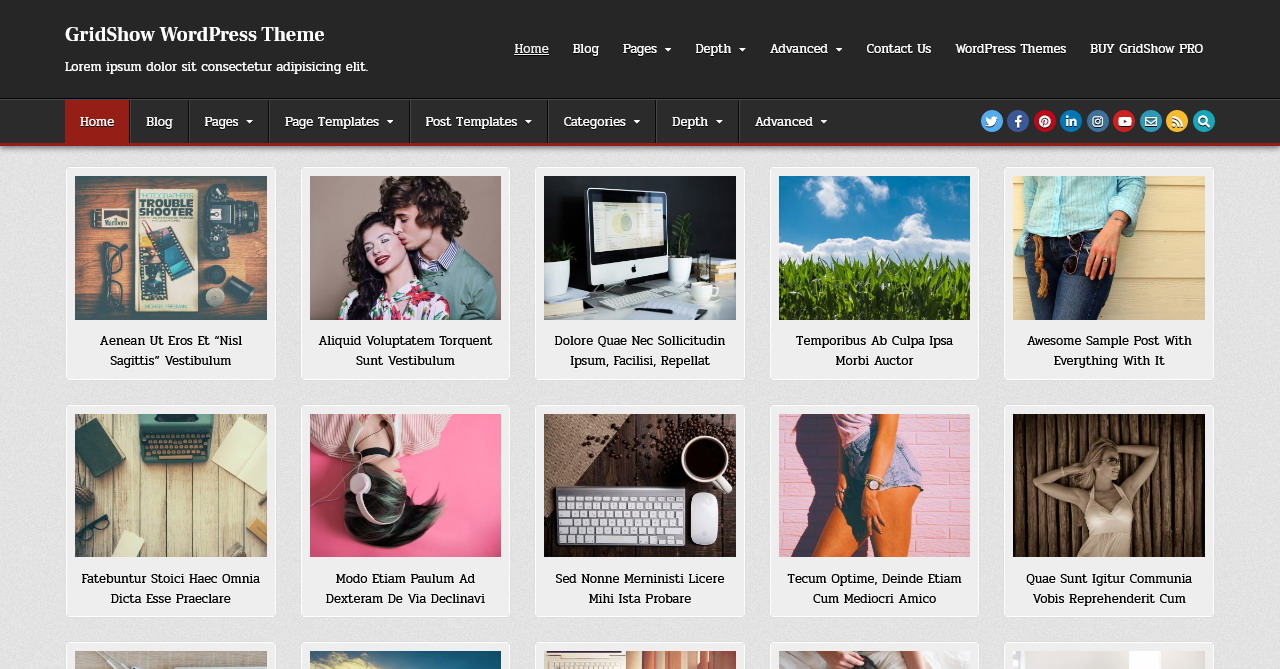Image resolution: width=1280 pixels, height=669 pixels.
Task: Click the camera and Trouble Shooter book thumbnail
Action: pos(171,248)
